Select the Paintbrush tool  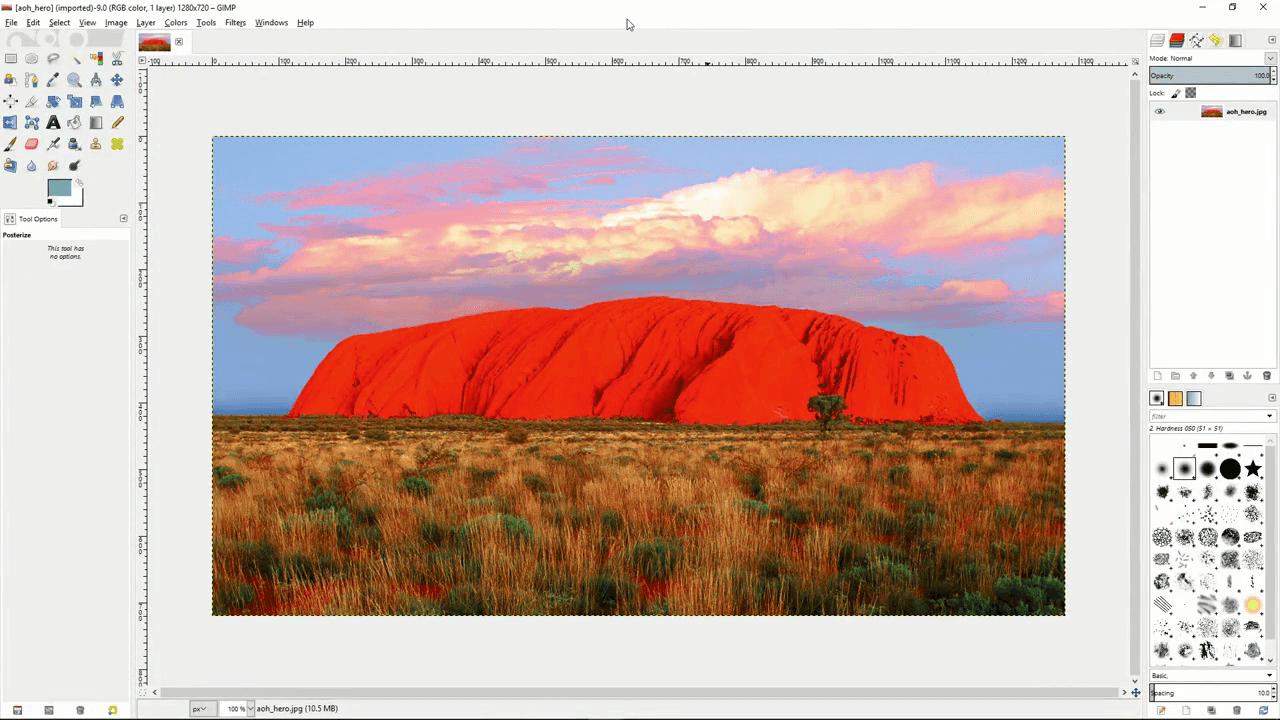point(10,144)
